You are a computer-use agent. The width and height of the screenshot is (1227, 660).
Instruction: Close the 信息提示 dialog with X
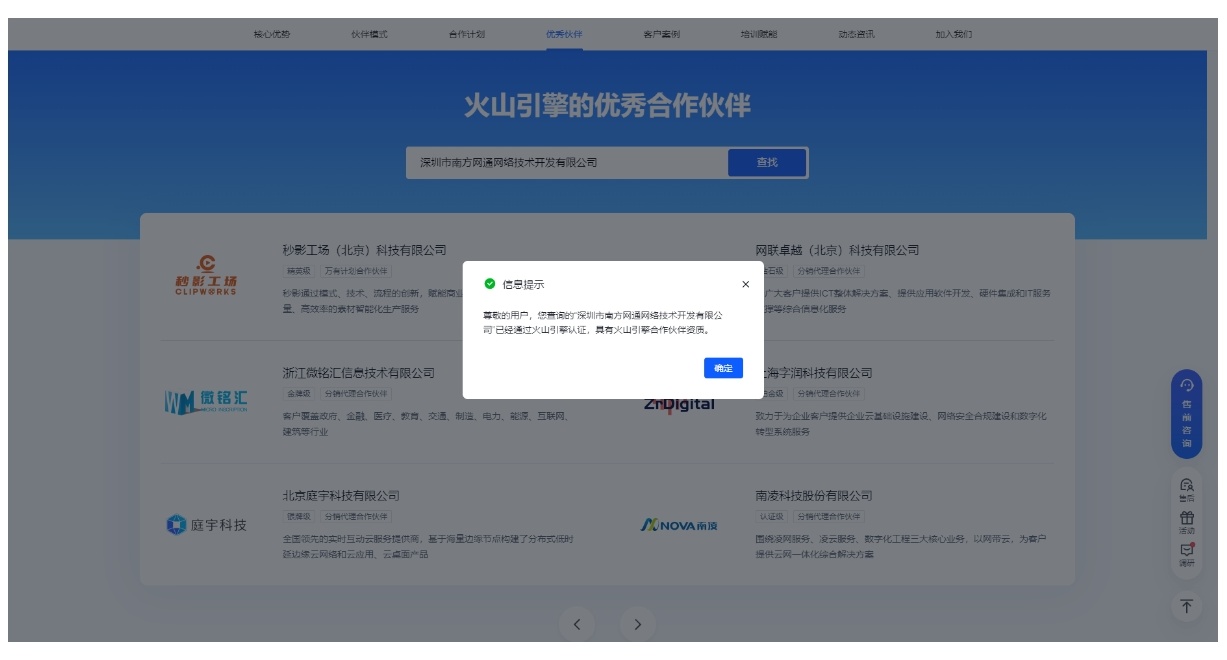[x=745, y=285]
